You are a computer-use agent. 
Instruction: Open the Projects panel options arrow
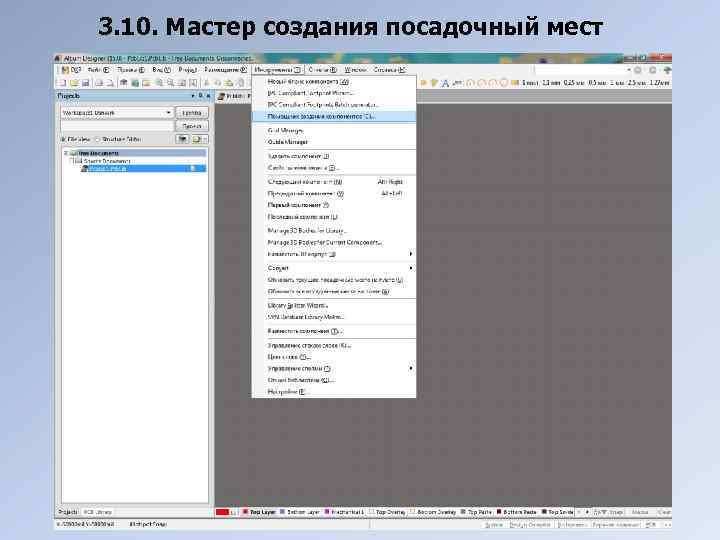click(x=193, y=96)
